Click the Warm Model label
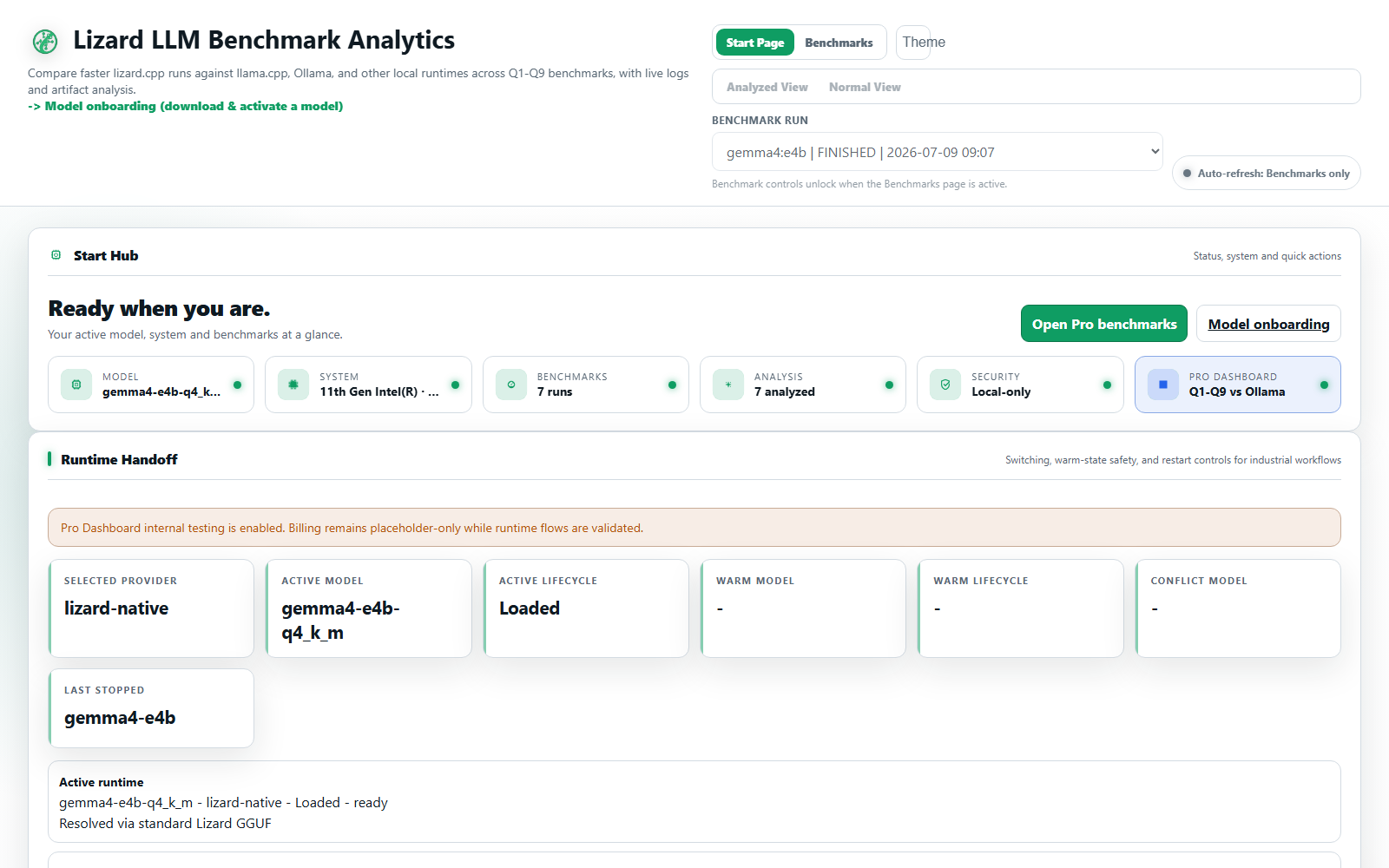The image size is (1389, 868). point(755,581)
